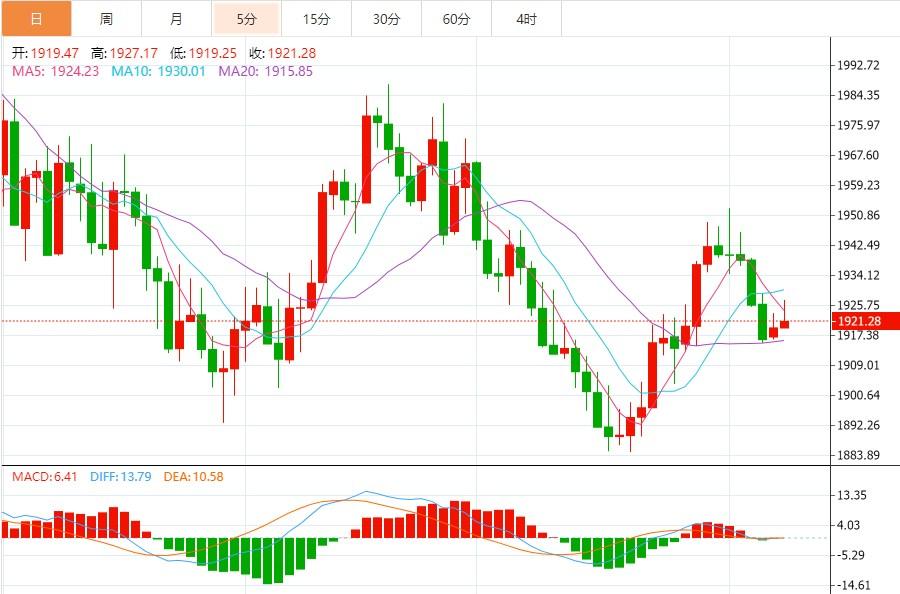Open the 月 monthly timeframe tab
This screenshot has width=900, height=594.
[x=176, y=19]
